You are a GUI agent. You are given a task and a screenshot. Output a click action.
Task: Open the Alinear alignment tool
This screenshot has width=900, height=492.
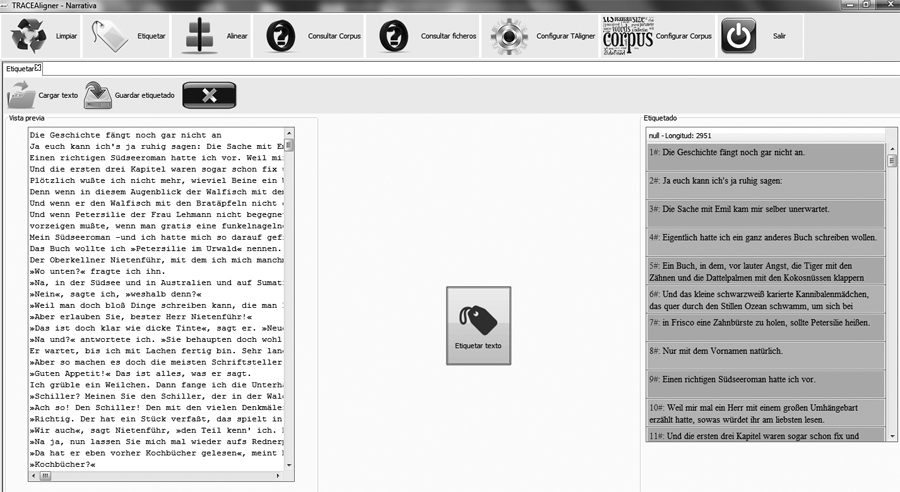tap(199, 36)
